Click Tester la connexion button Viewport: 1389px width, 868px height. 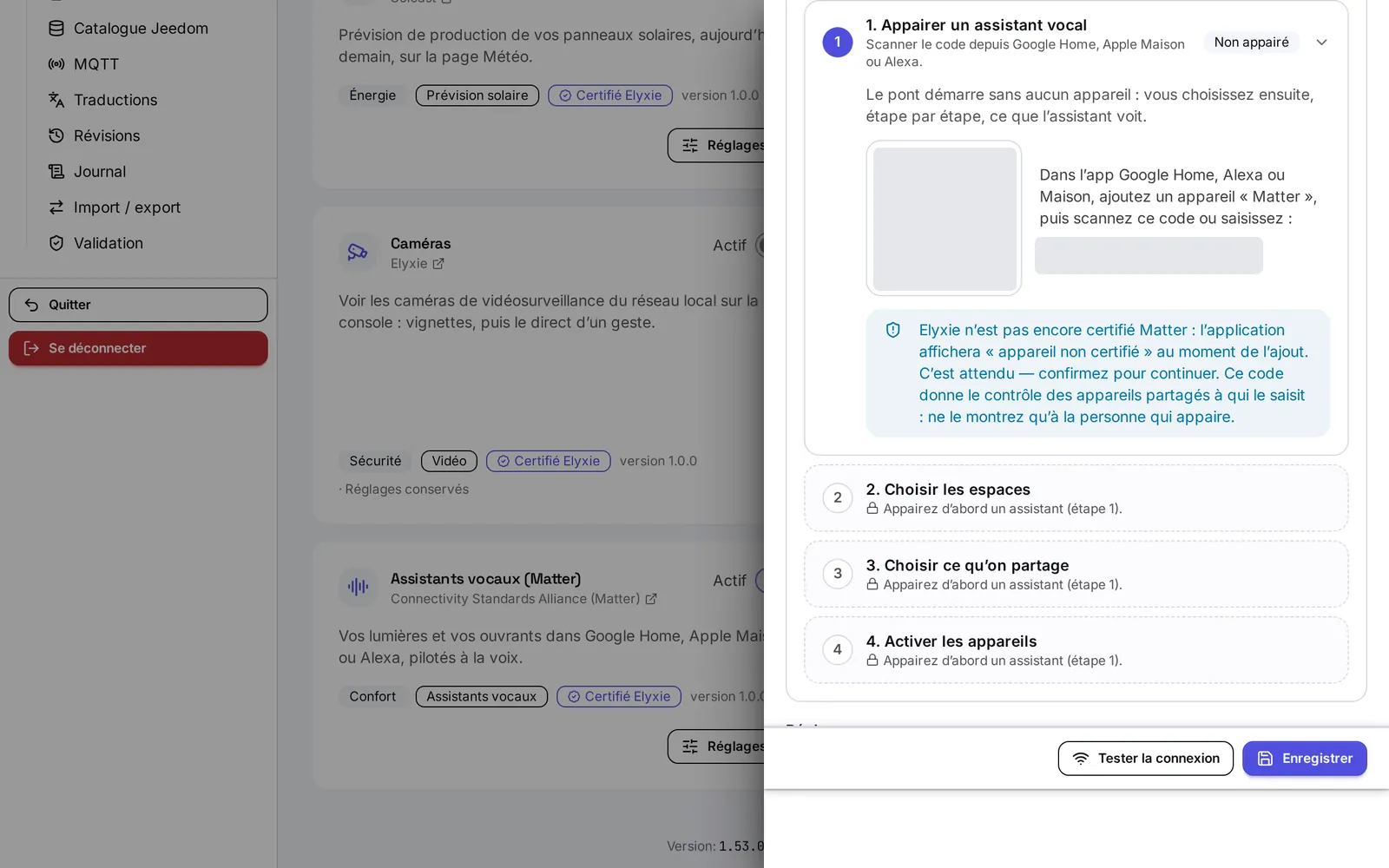1146,759
